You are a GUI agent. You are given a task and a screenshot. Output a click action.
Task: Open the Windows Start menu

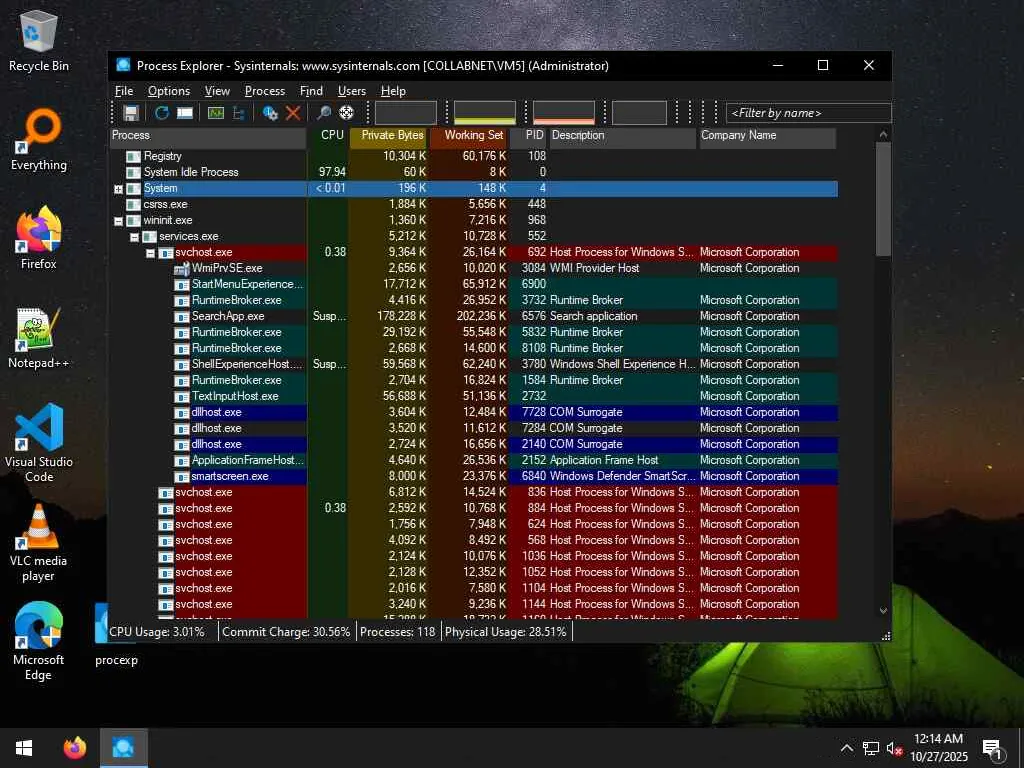(x=24, y=748)
